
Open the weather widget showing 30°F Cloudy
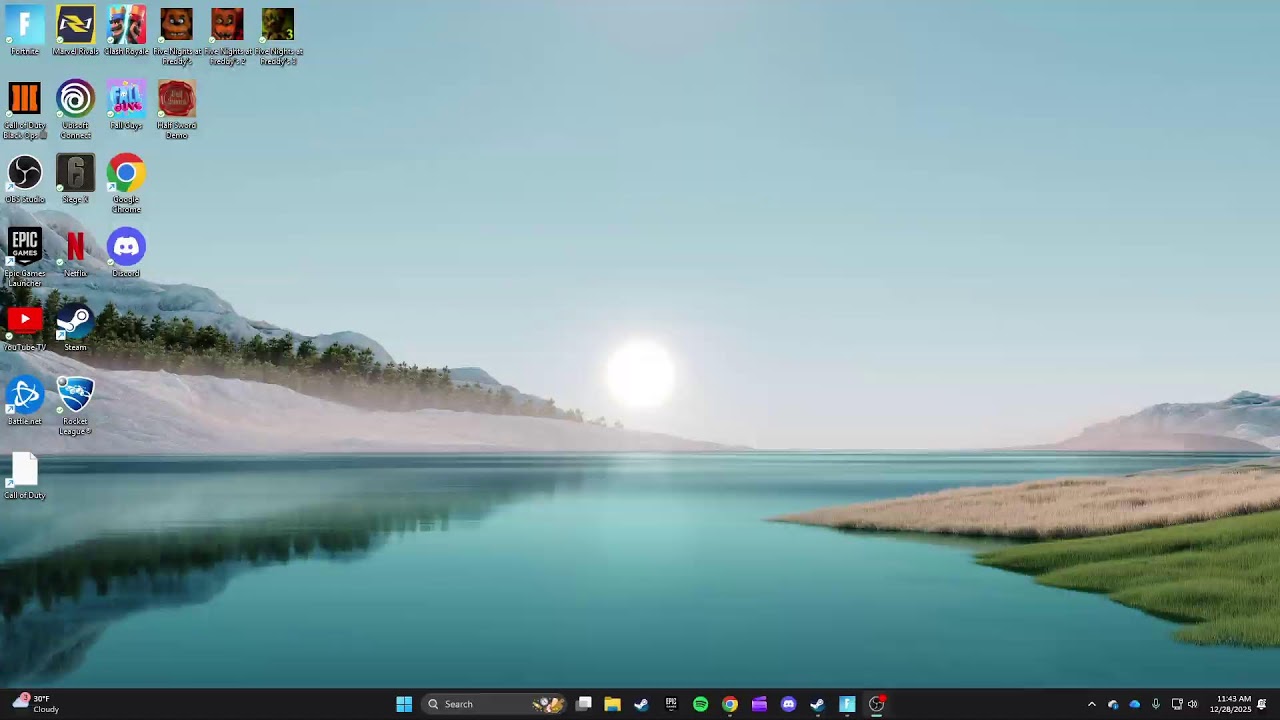coord(36,704)
